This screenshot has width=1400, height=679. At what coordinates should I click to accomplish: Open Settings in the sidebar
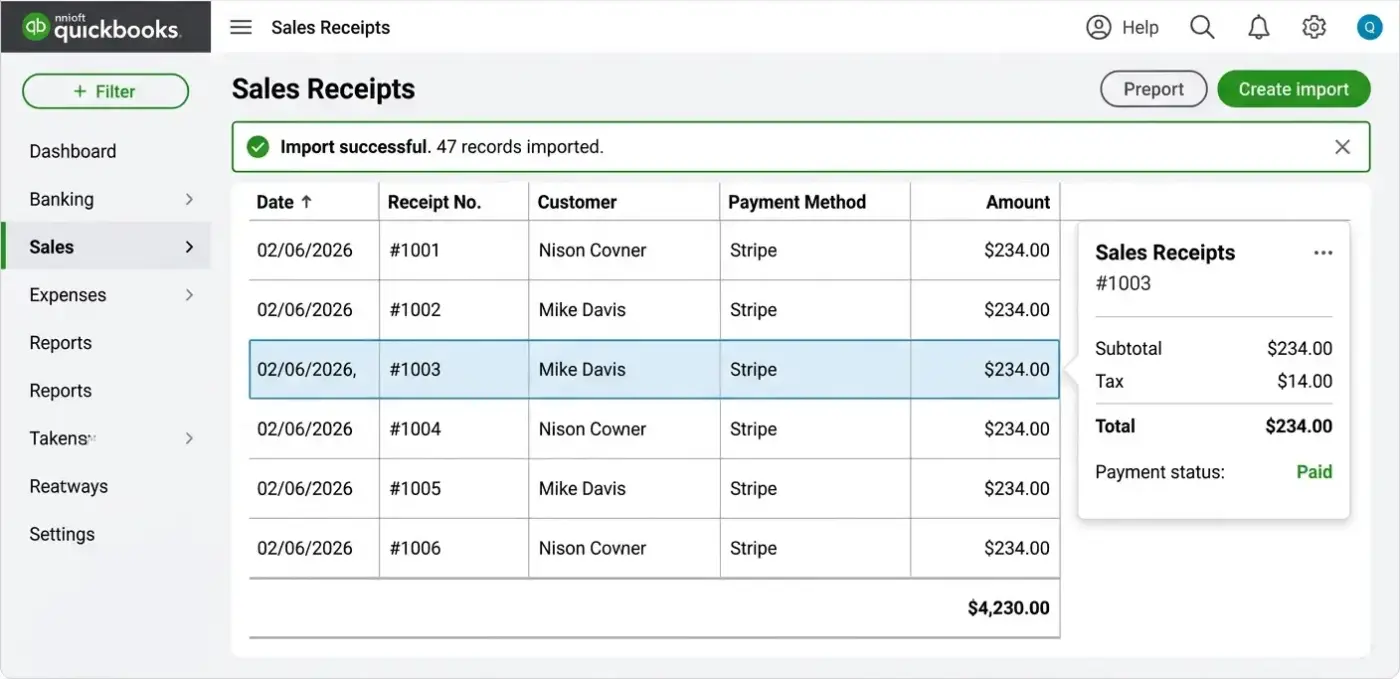(62, 534)
